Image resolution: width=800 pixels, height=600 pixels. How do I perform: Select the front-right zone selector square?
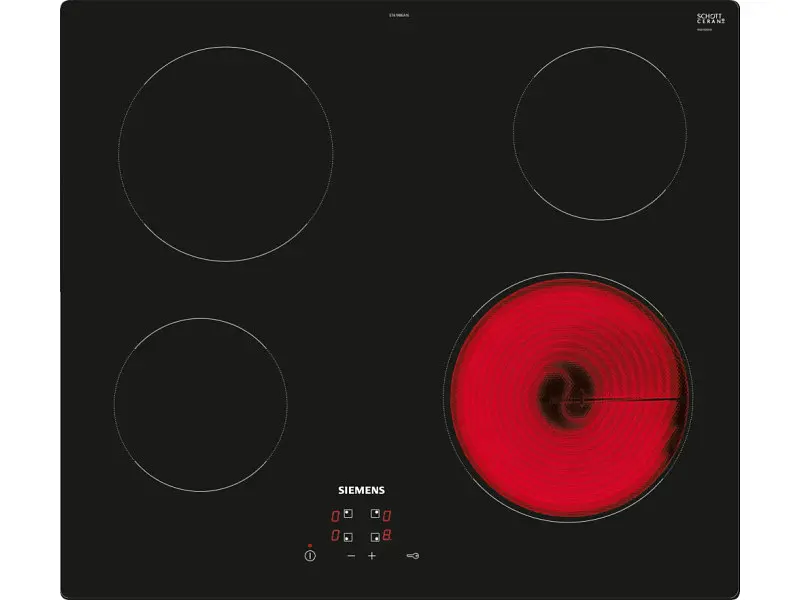(375, 537)
